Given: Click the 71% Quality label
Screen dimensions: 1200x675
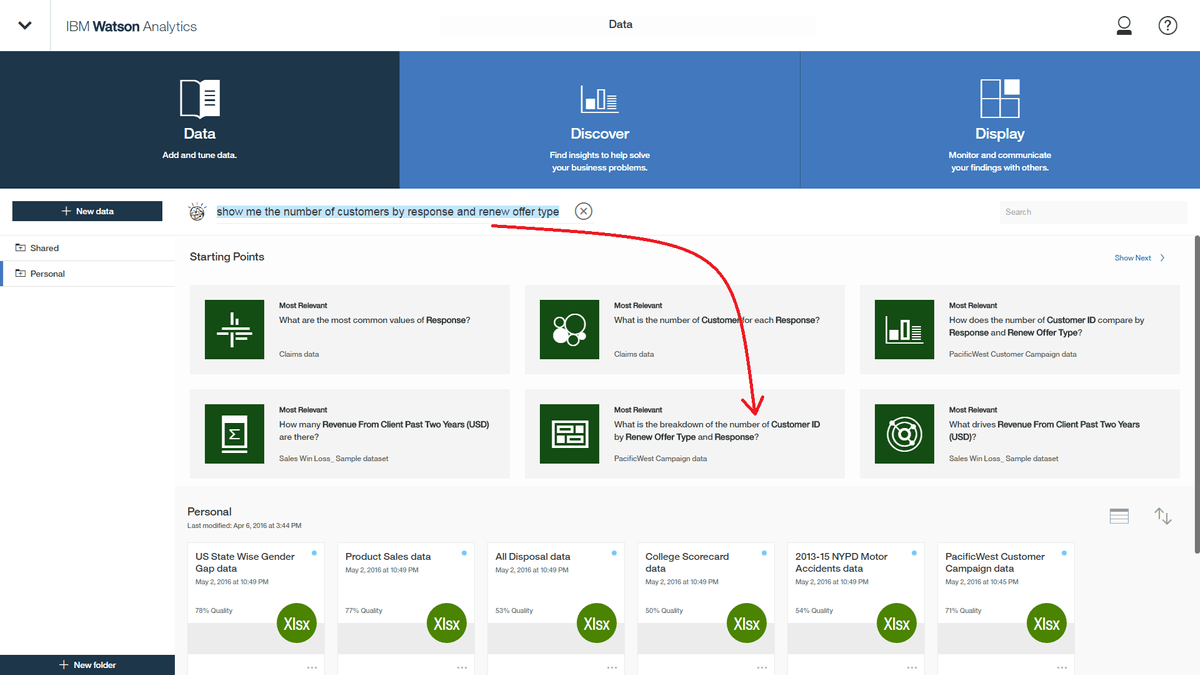Looking at the screenshot, I should click(964, 611).
